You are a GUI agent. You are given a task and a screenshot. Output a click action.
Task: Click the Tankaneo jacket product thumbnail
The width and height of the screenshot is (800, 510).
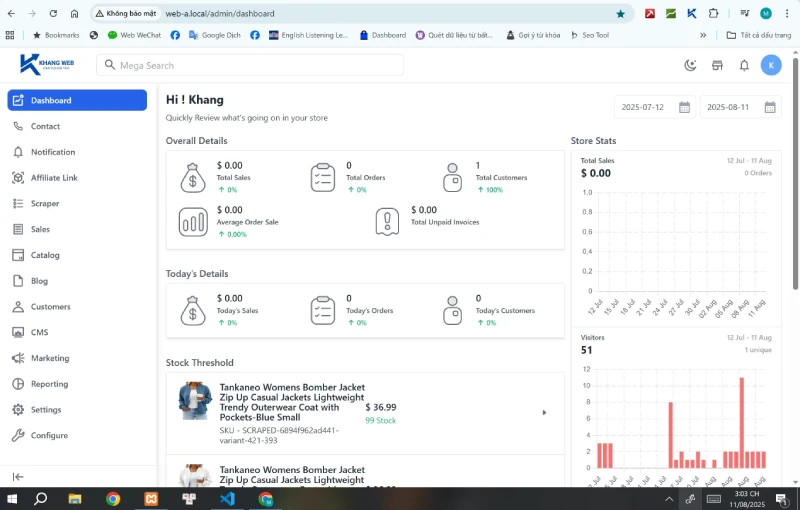click(194, 401)
